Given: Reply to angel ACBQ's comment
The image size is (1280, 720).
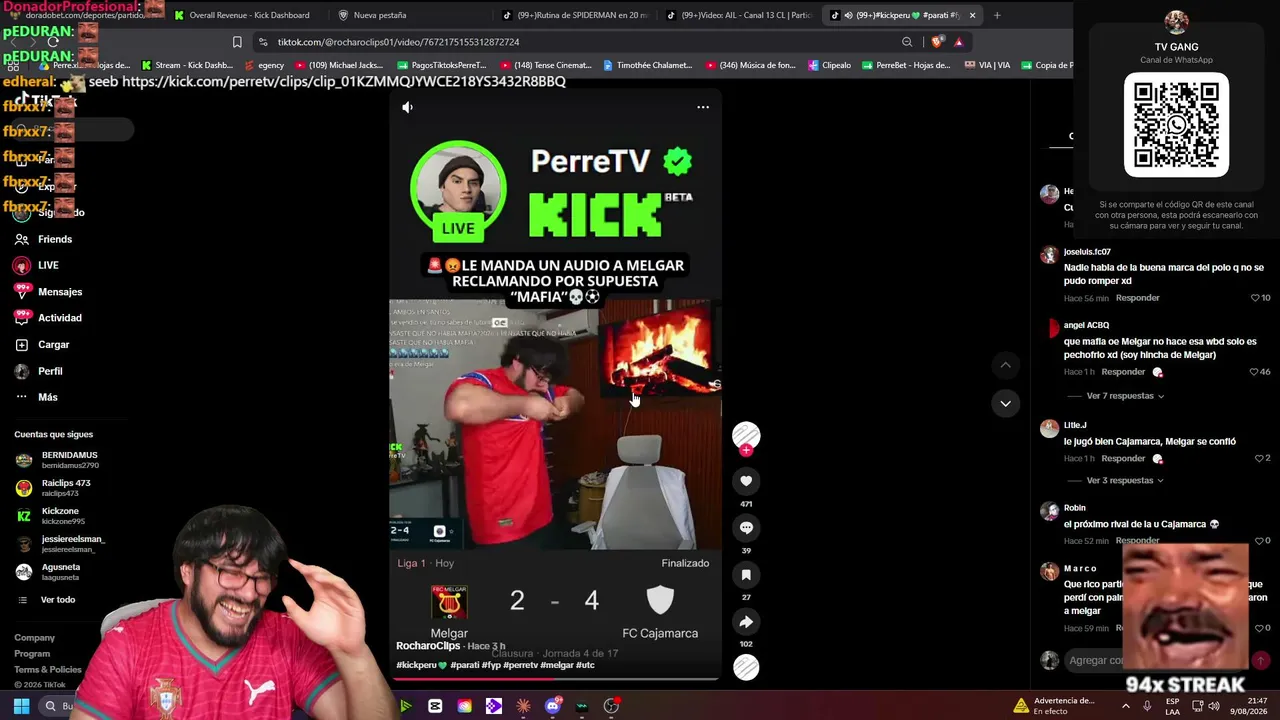Looking at the screenshot, I should click(x=1123, y=372).
